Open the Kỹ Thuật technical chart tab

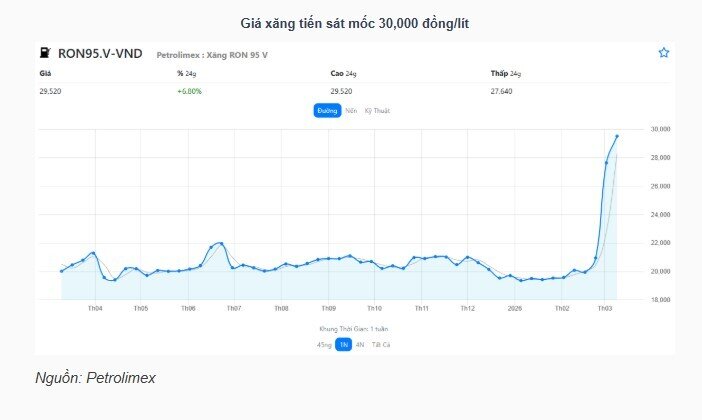377,111
